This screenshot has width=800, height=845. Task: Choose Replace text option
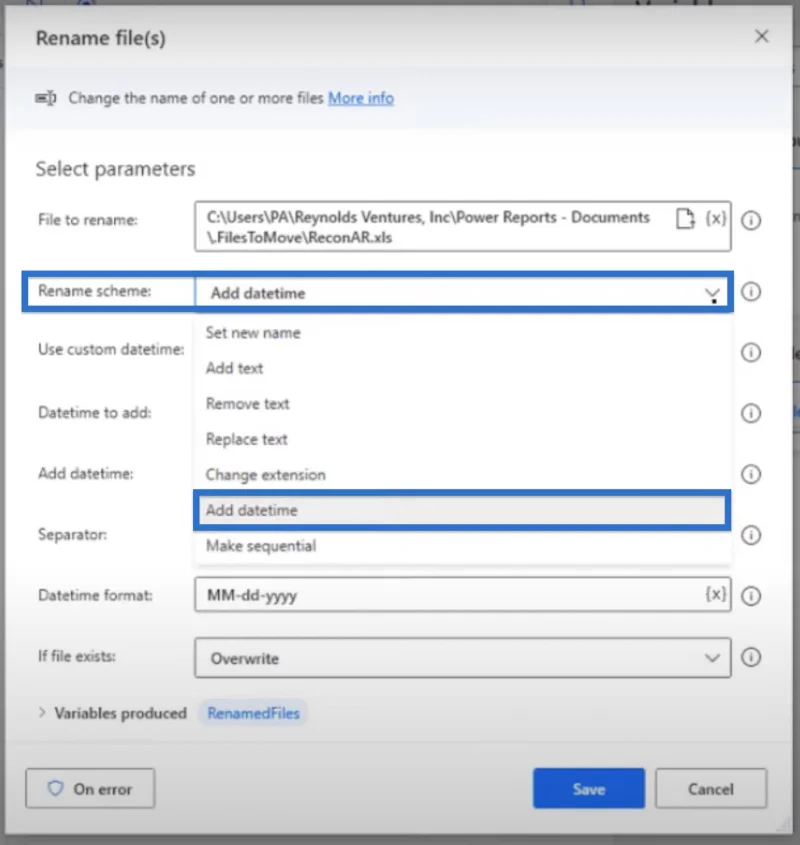(461, 439)
